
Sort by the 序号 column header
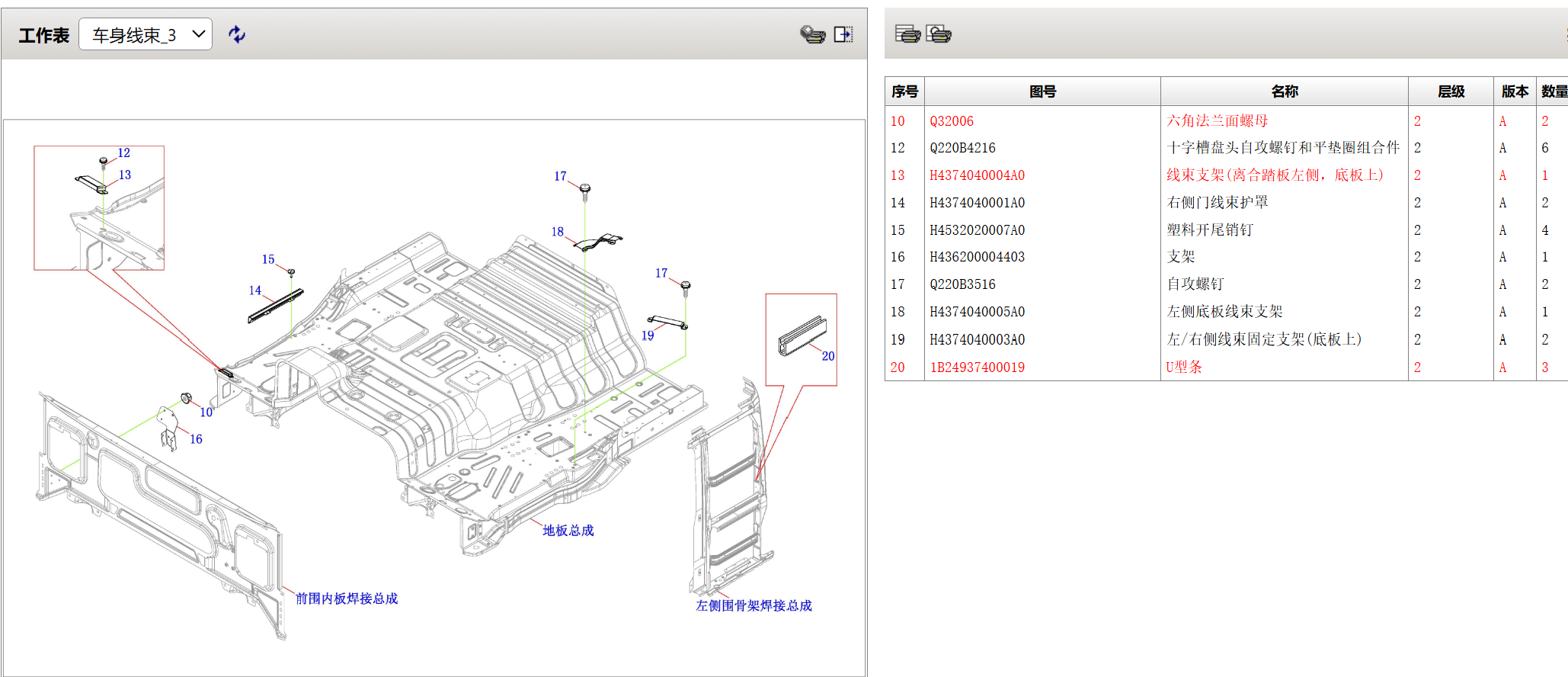coord(904,91)
